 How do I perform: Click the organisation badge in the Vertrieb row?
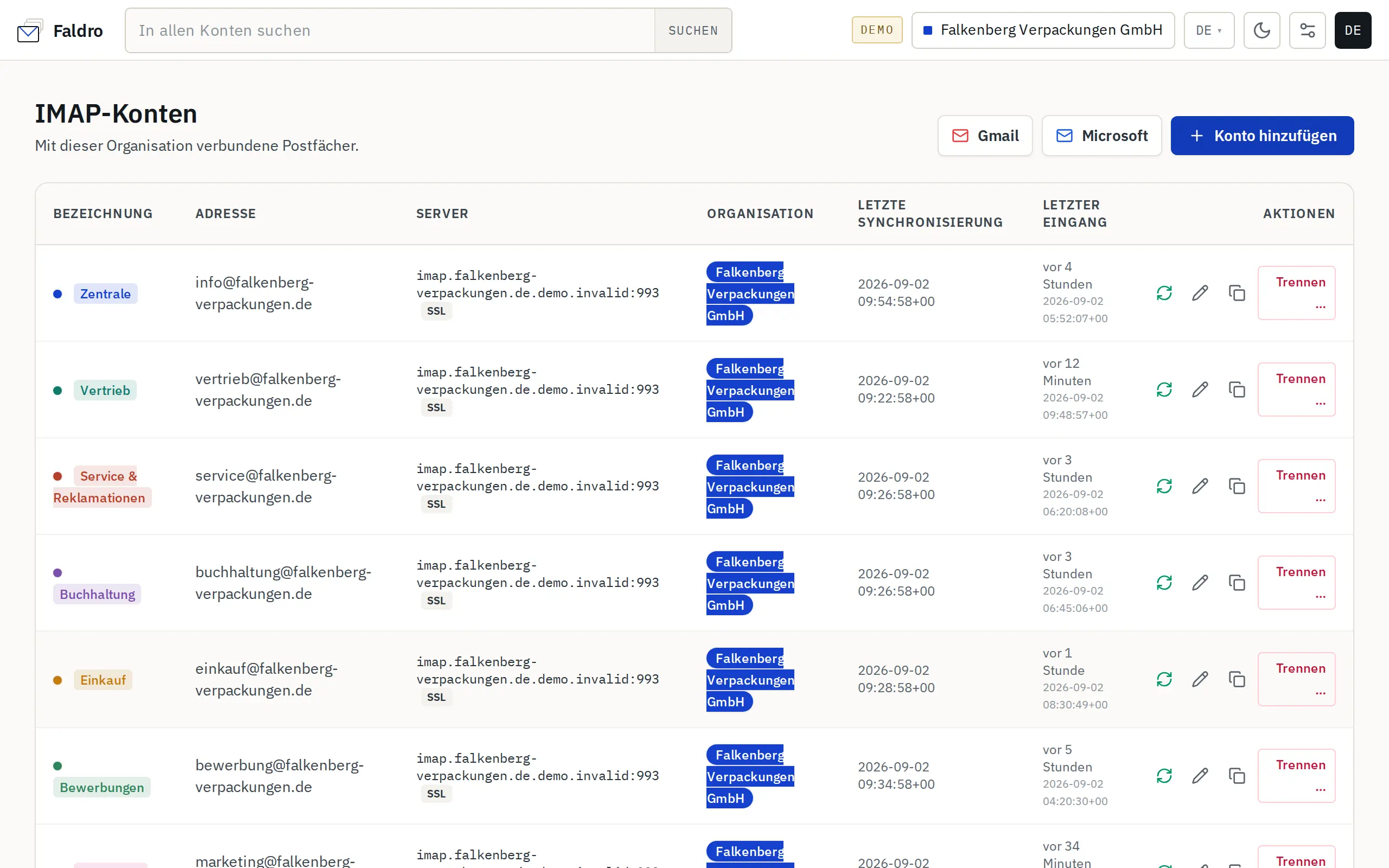tap(750, 390)
